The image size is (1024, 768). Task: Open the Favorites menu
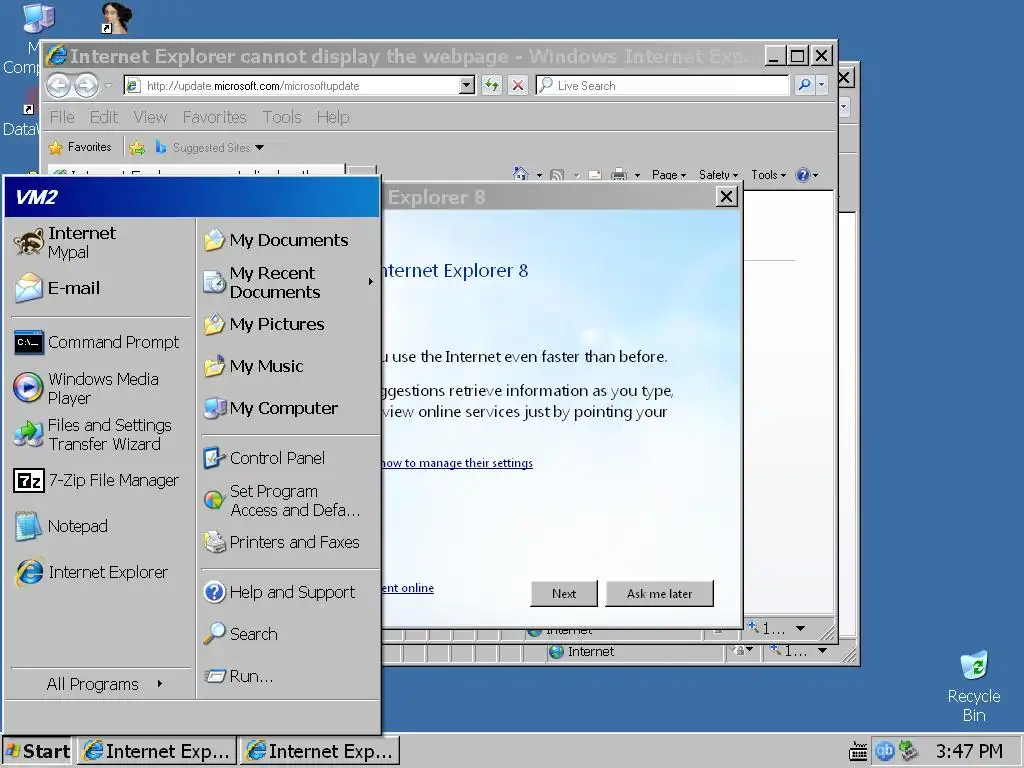(214, 117)
